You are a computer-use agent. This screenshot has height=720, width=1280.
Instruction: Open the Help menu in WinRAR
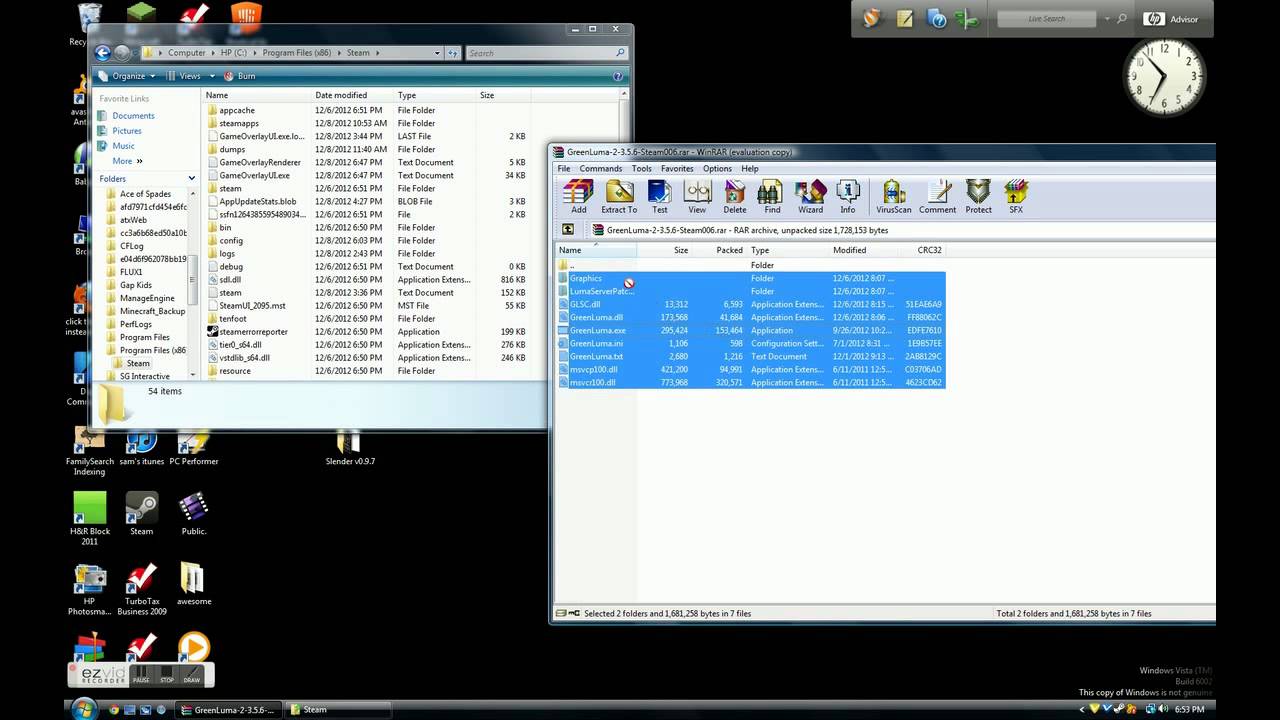(x=749, y=168)
